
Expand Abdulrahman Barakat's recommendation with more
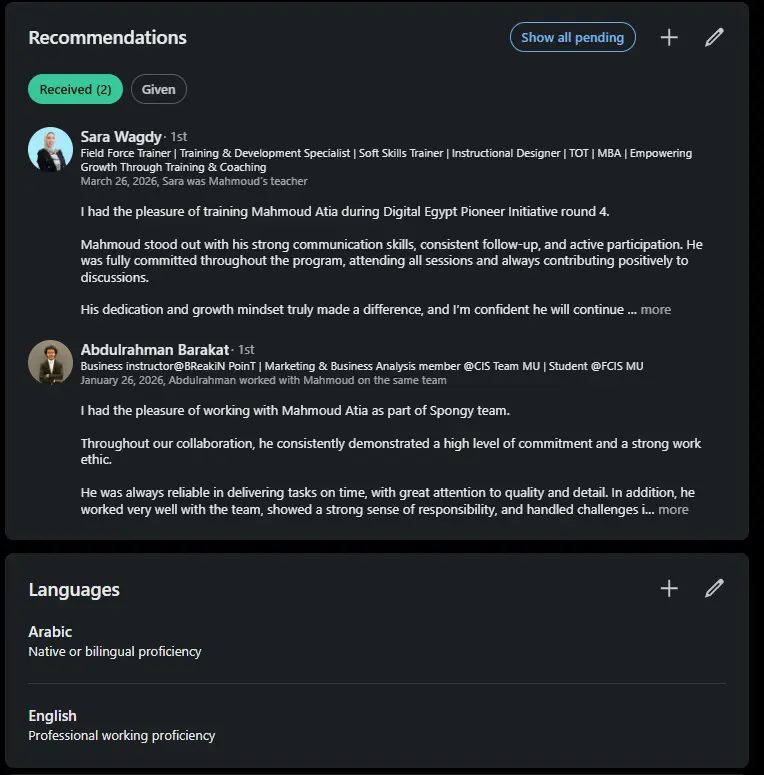673,510
